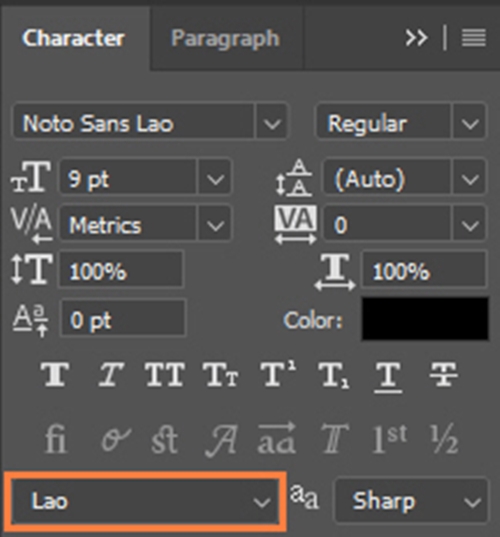This screenshot has width=500, height=537.
Task: Enable Fractions OpenType feature
Action: click(x=445, y=439)
